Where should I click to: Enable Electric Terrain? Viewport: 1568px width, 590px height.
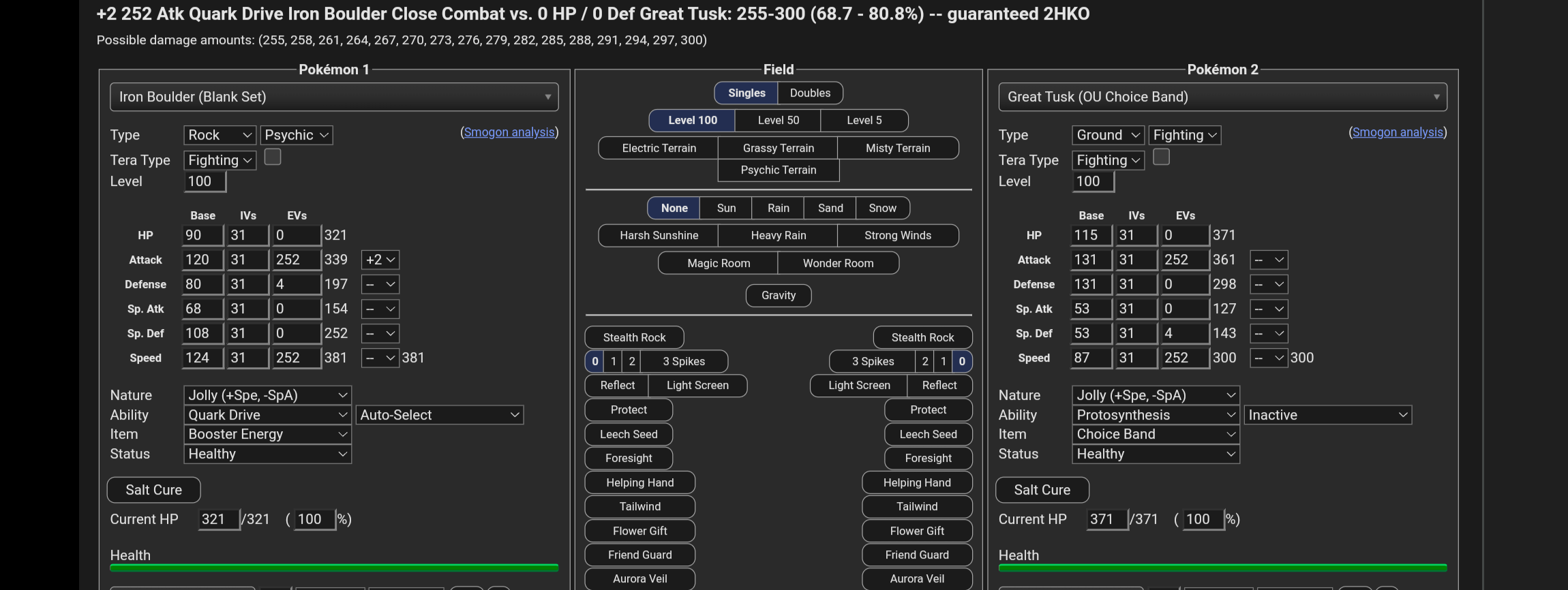pyautogui.click(x=659, y=148)
